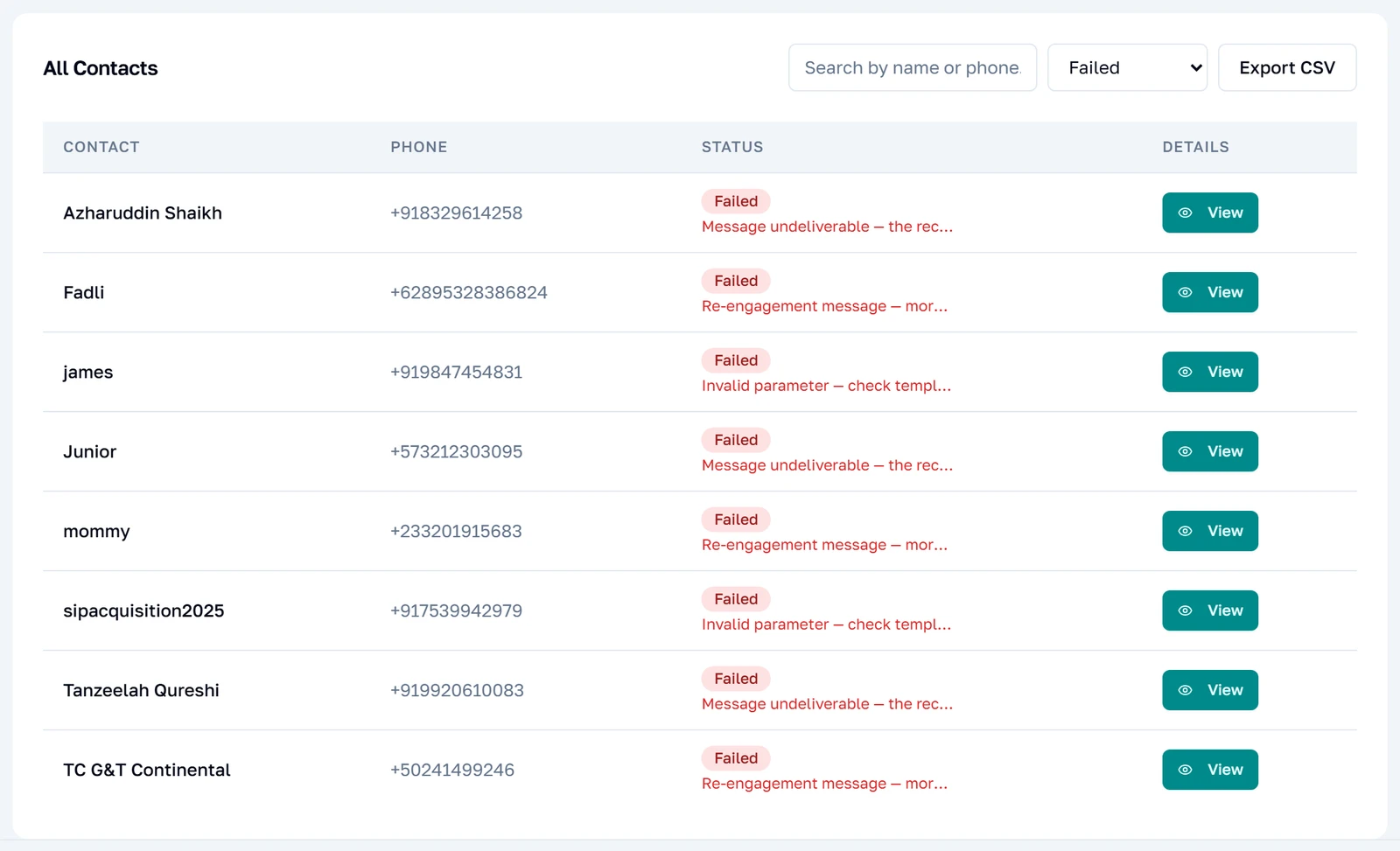Viewport: 1400px width, 851px height.
Task: Click eye icon in Fadli's View button
Action: coord(1185,292)
